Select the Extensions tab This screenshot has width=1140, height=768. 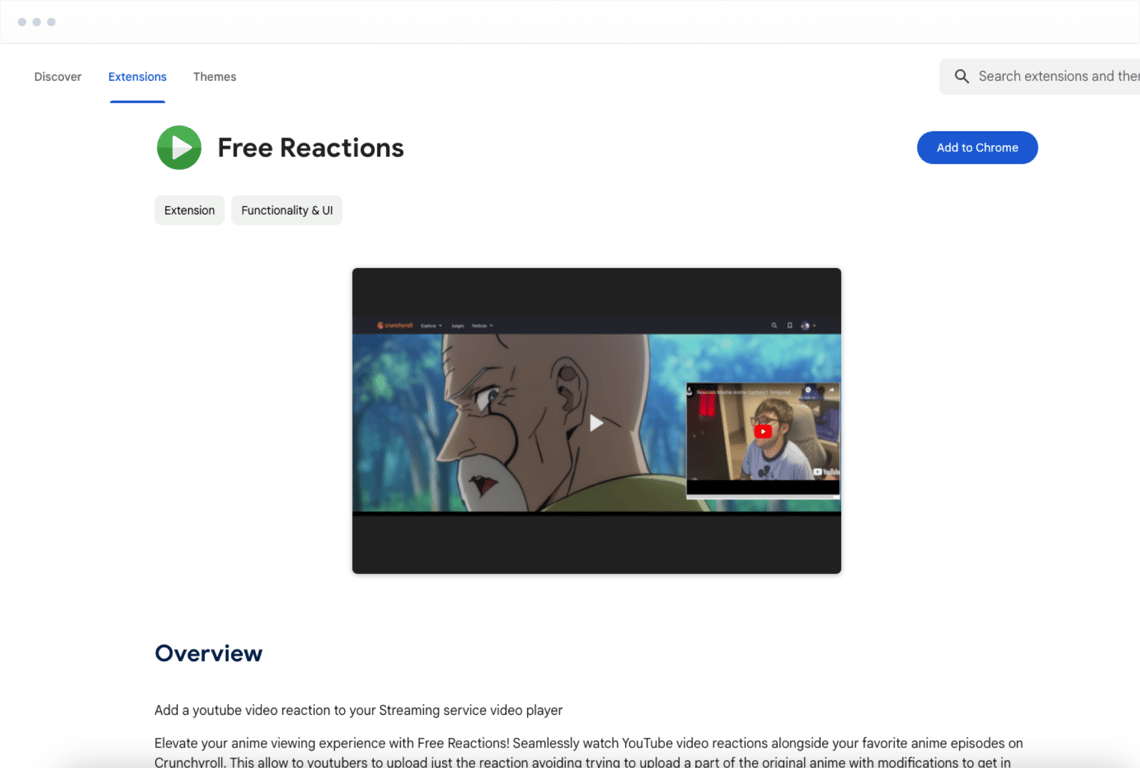[137, 76]
